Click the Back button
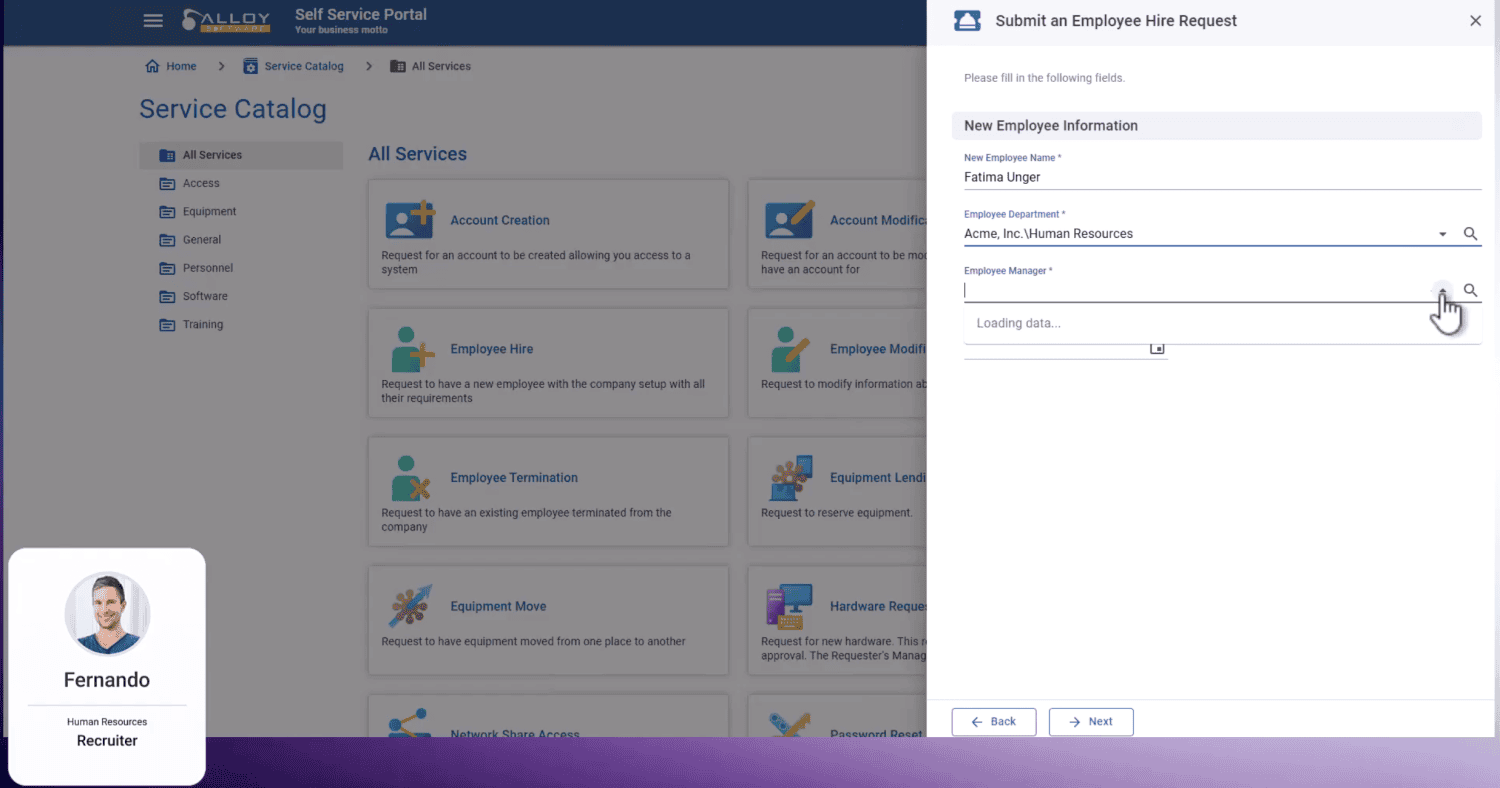Screen dimensions: 1500x788 (x=994, y=722)
